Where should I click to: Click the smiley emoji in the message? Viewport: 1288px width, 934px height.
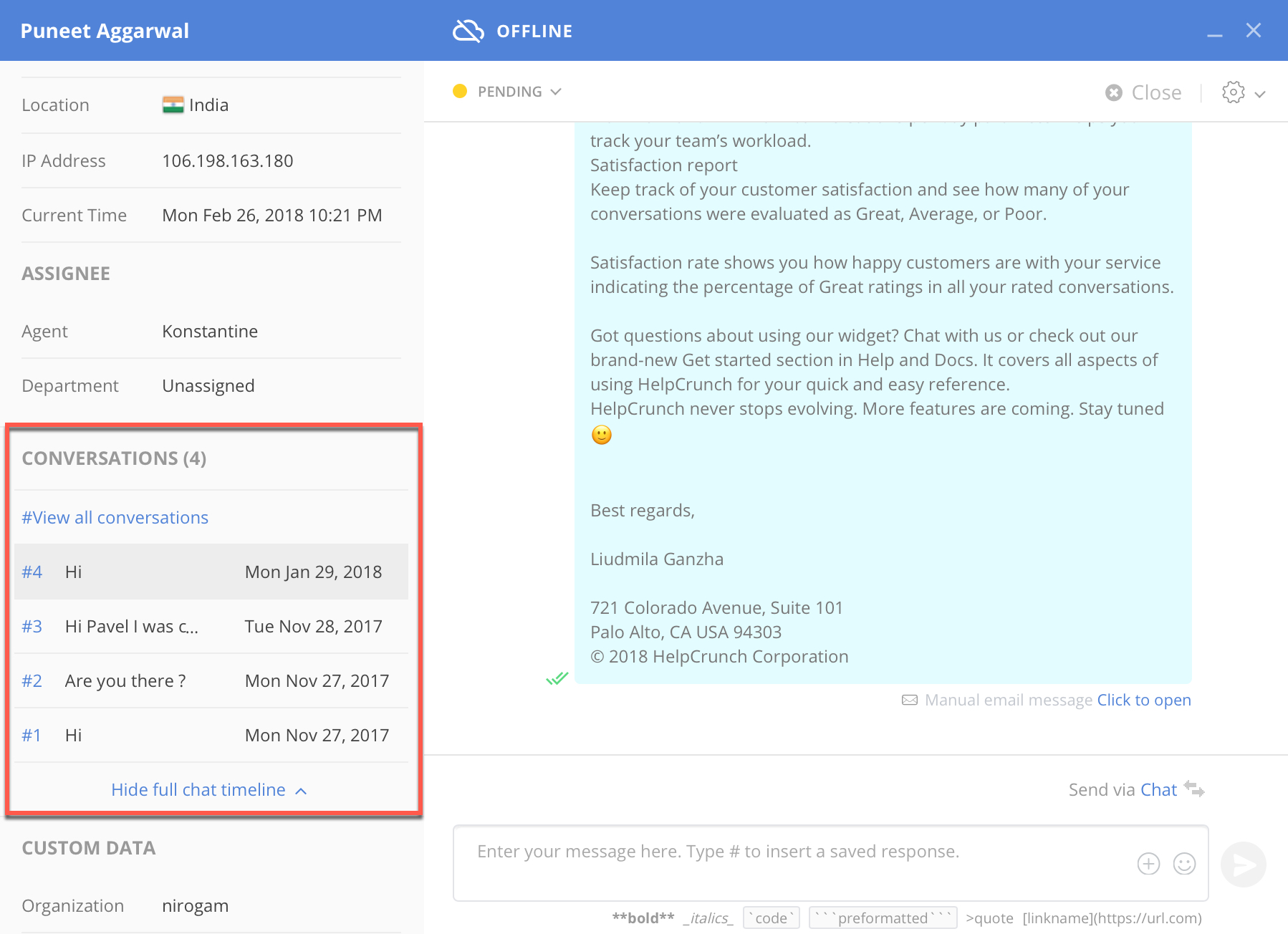tap(602, 435)
